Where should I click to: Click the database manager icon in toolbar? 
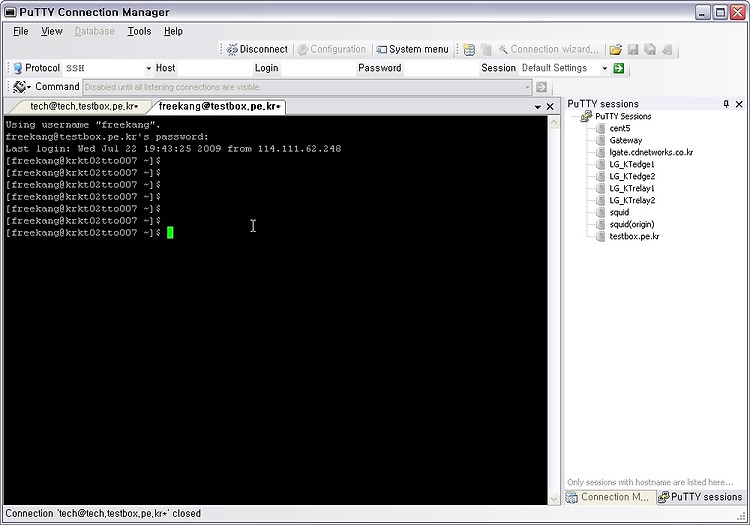pyautogui.click(x=469, y=49)
